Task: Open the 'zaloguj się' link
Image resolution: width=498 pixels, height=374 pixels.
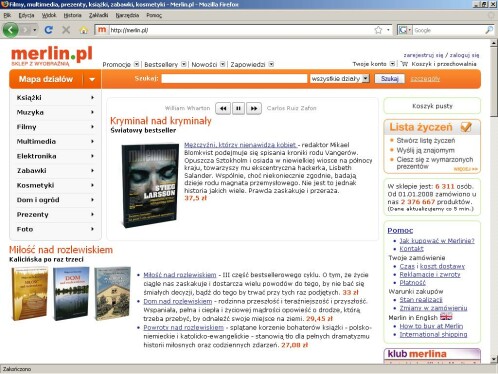Action: (x=464, y=55)
